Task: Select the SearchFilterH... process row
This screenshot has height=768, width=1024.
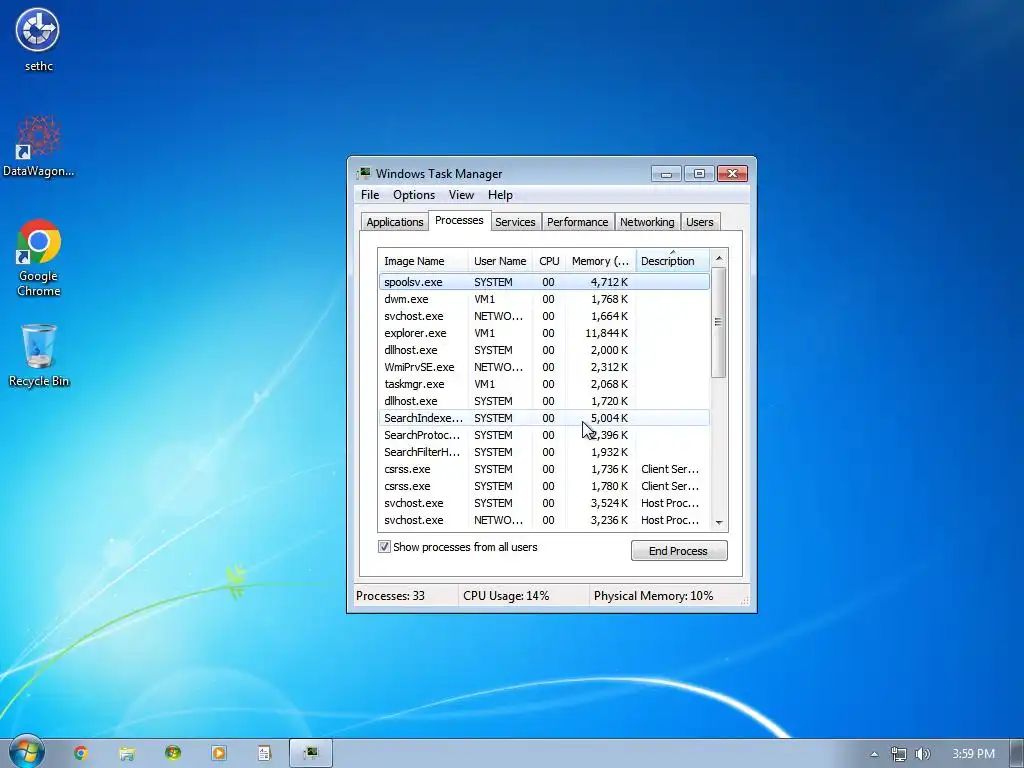Action: (544, 452)
